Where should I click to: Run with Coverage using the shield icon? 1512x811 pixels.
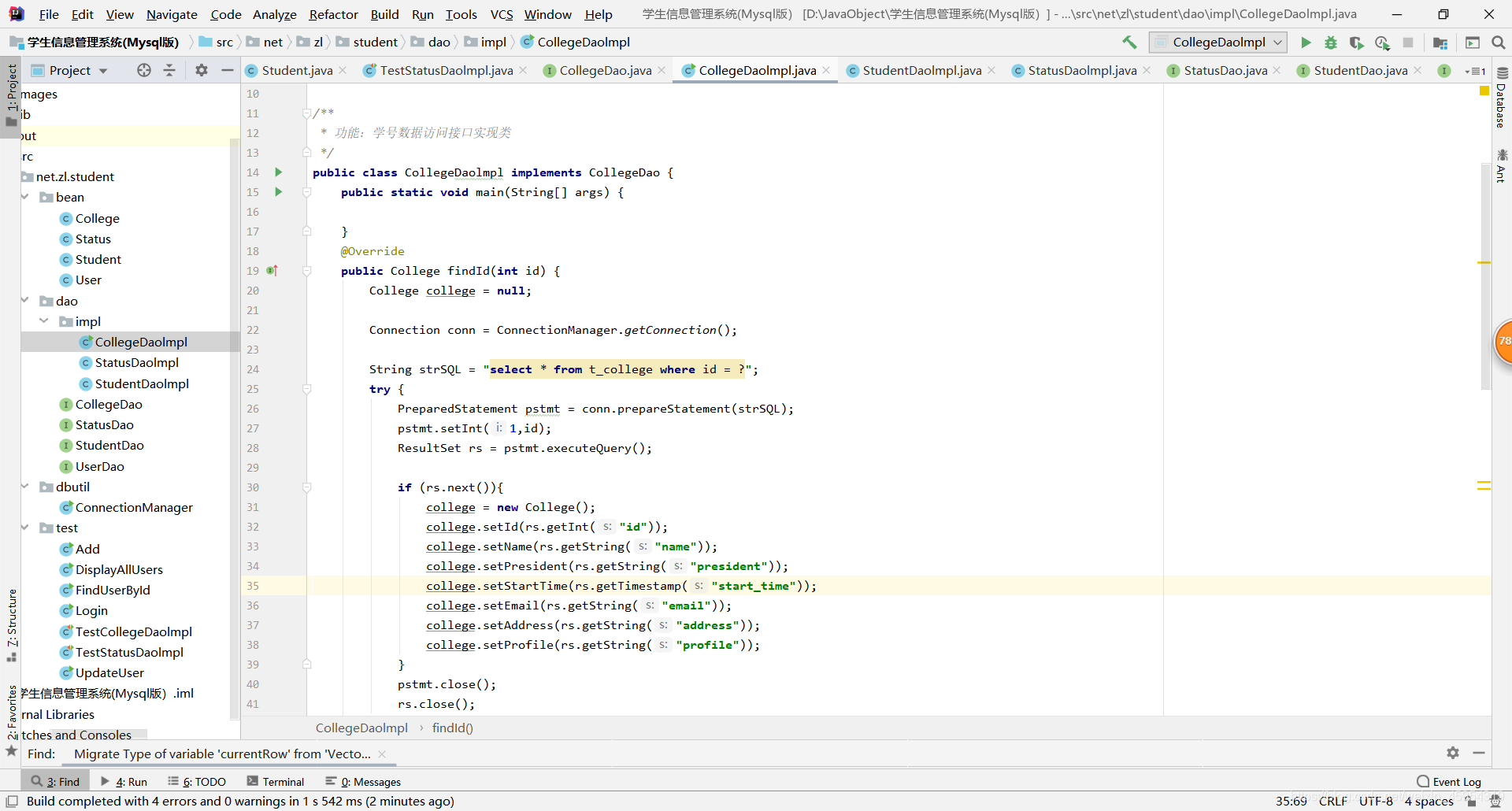(x=1356, y=43)
